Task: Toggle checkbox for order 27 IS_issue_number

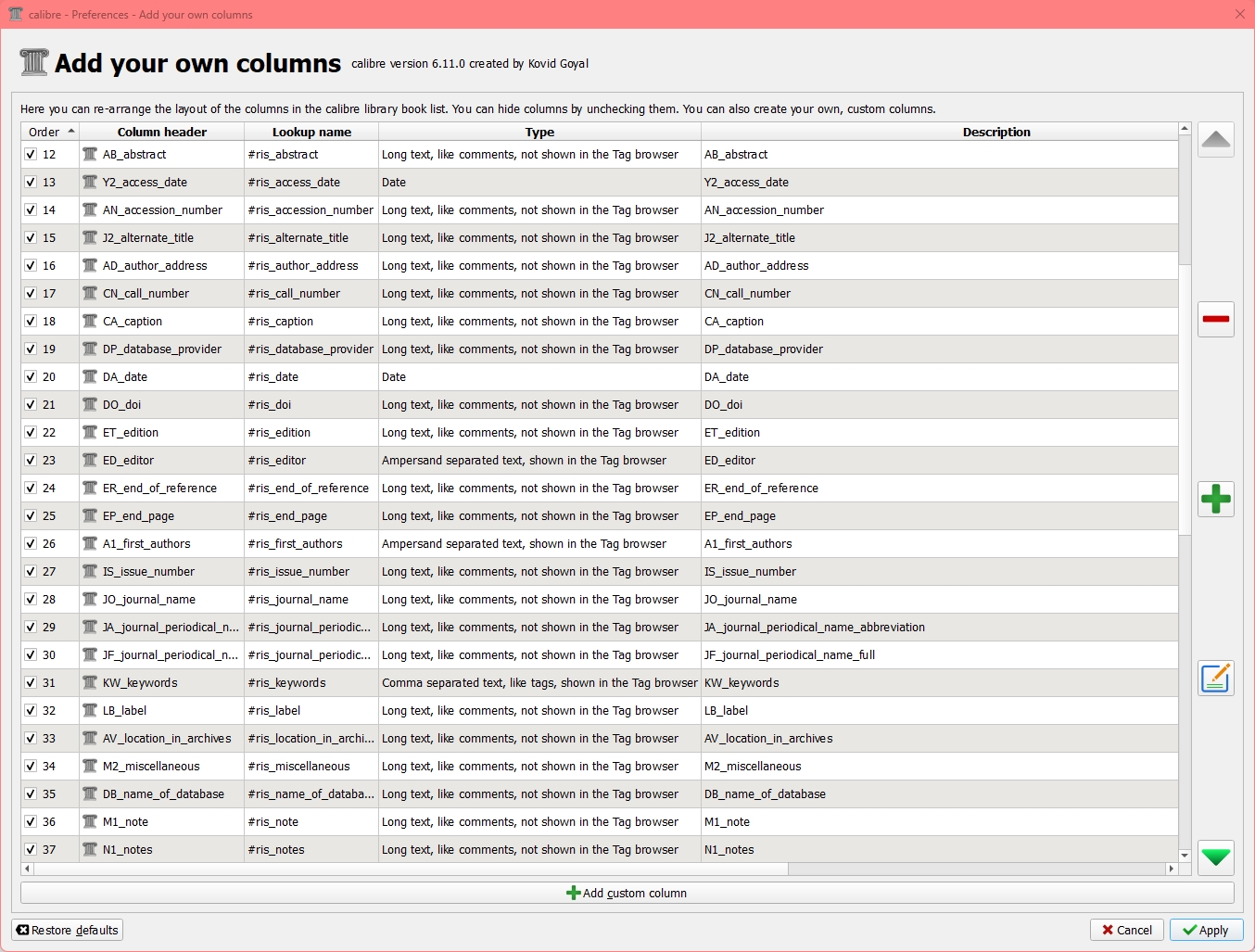Action: [x=31, y=572]
